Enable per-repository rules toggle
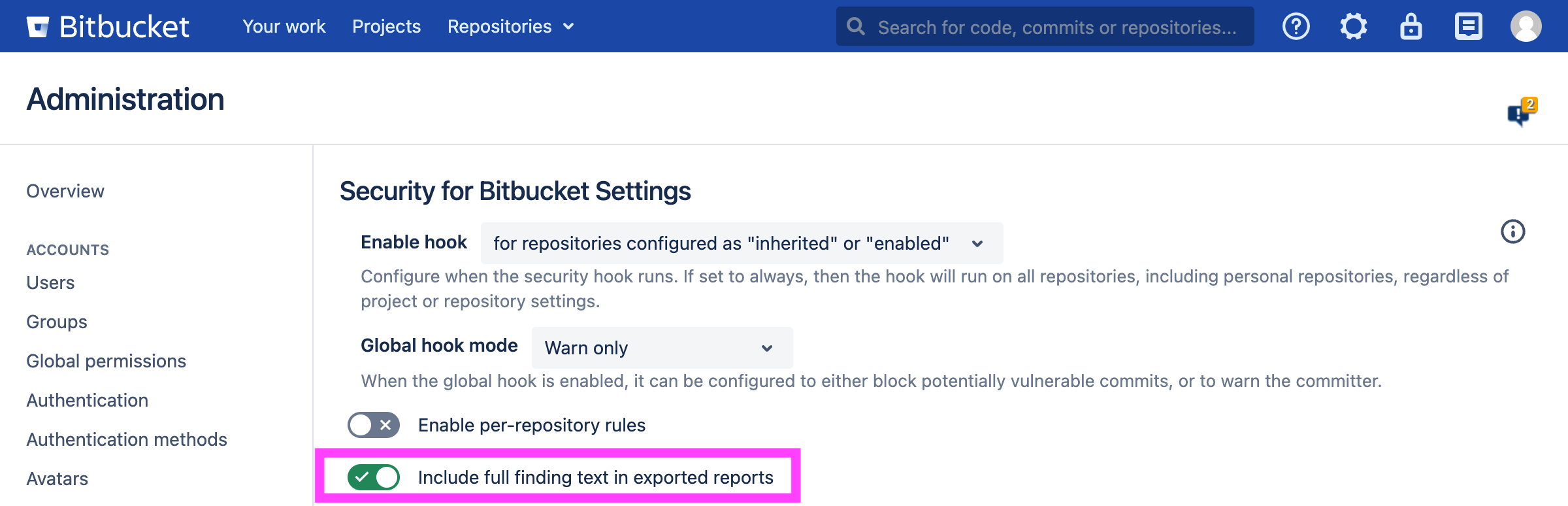The width and height of the screenshot is (1568, 506). click(374, 425)
